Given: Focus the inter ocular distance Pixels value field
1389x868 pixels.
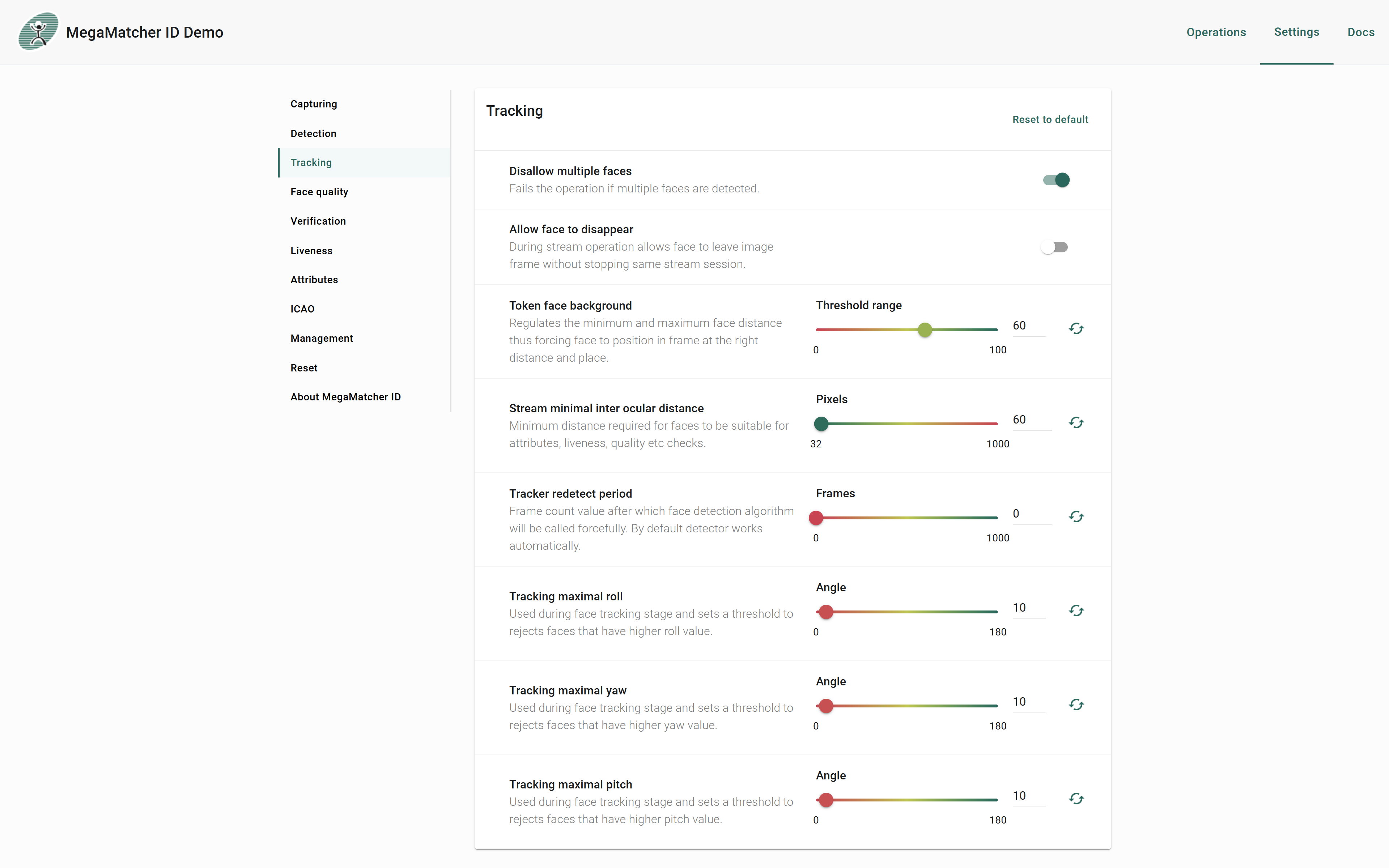Looking at the screenshot, I should [x=1032, y=420].
